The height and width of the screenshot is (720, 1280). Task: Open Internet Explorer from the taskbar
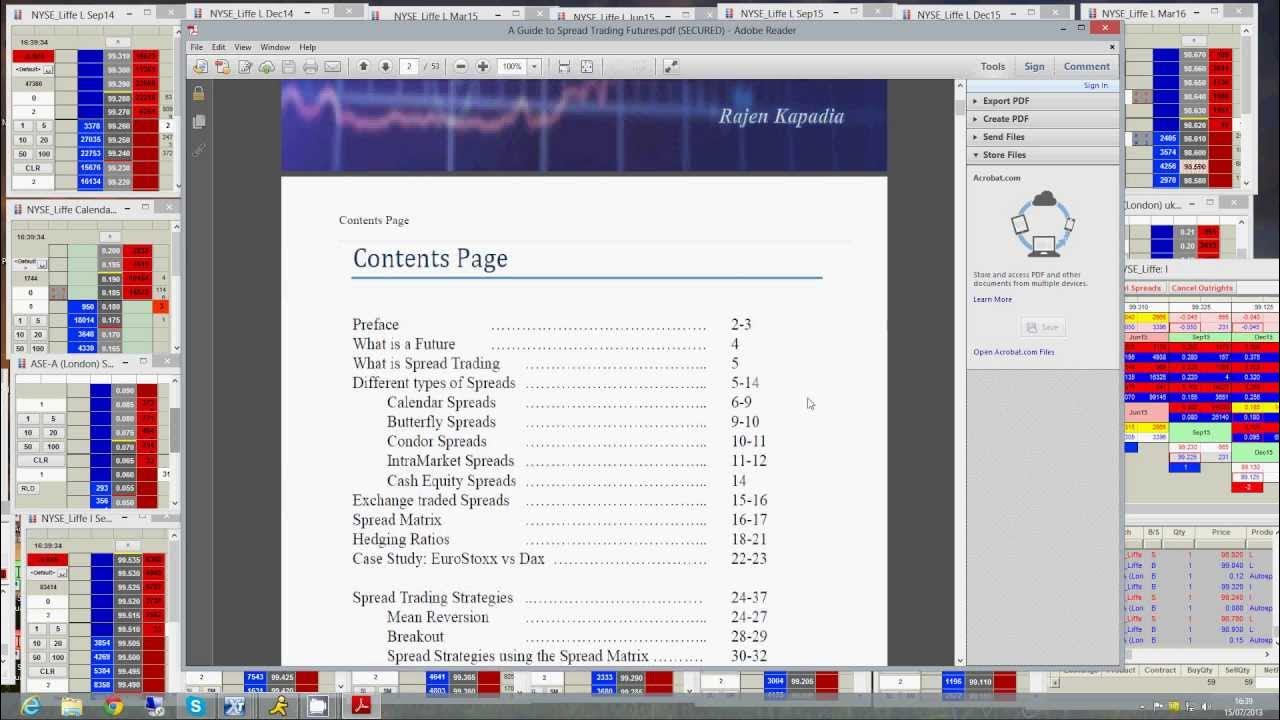31,706
